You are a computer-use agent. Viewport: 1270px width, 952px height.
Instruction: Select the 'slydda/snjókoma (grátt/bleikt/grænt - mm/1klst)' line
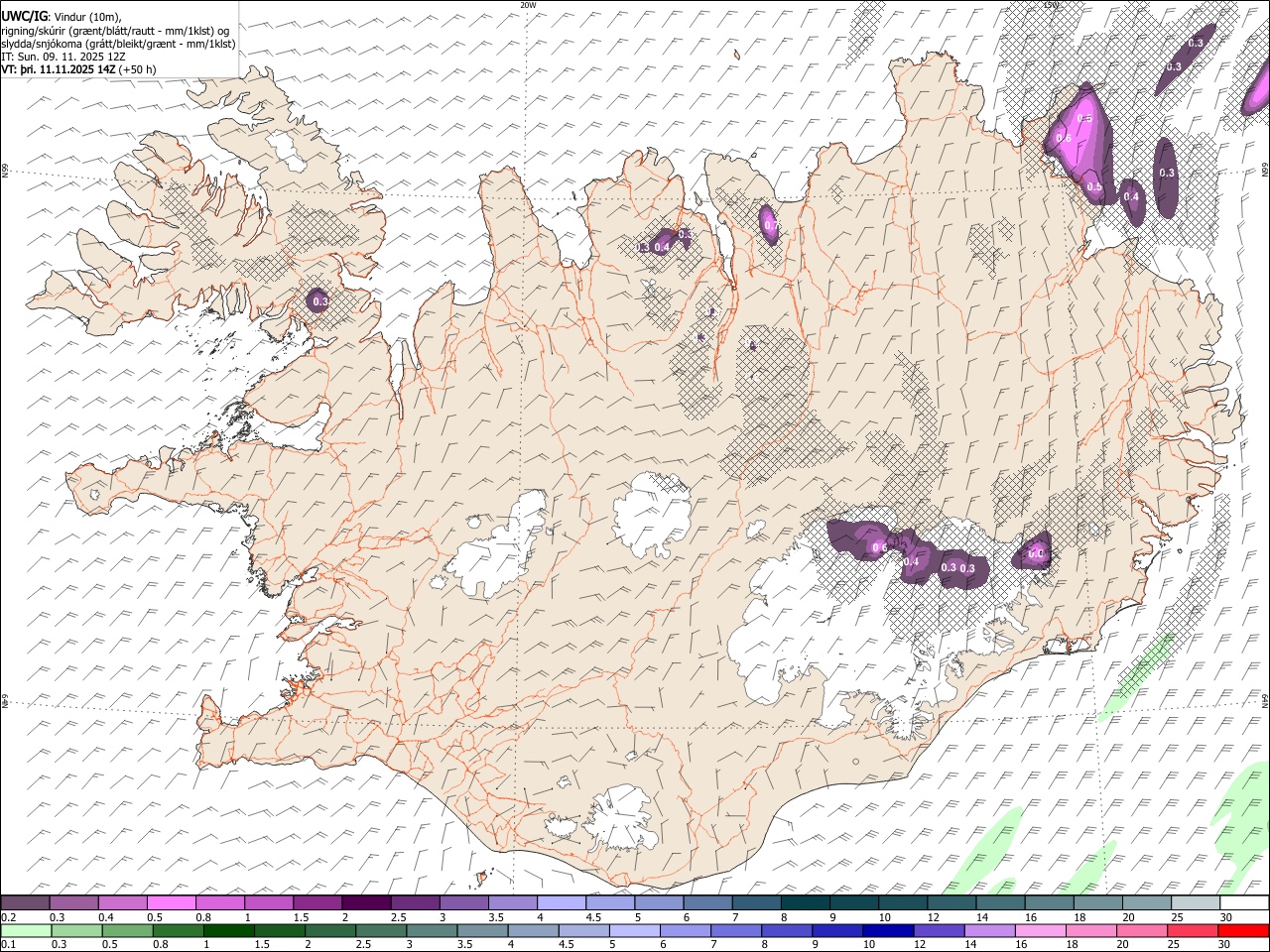pyautogui.click(x=118, y=44)
